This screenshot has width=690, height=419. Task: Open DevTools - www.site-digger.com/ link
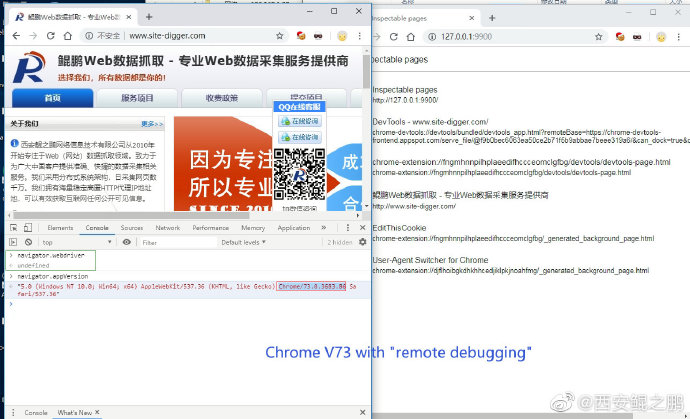(x=430, y=122)
